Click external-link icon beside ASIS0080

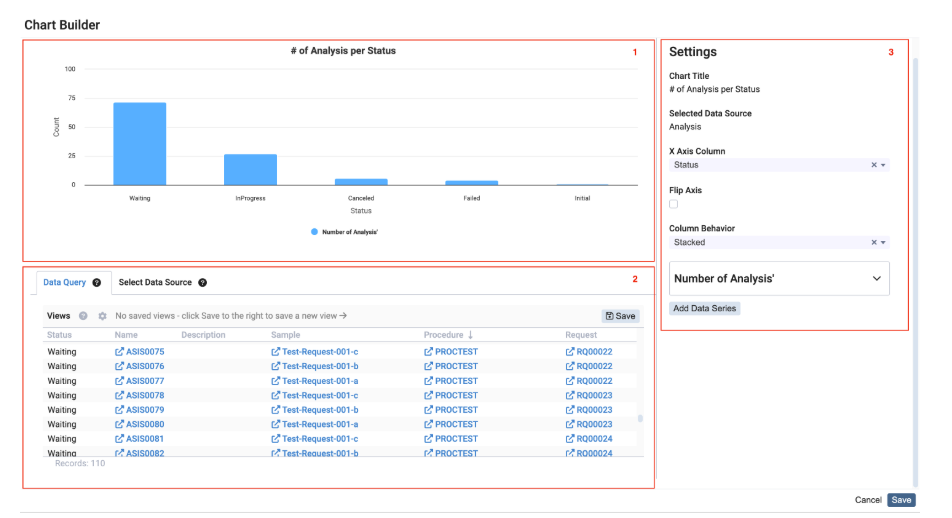pos(120,424)
